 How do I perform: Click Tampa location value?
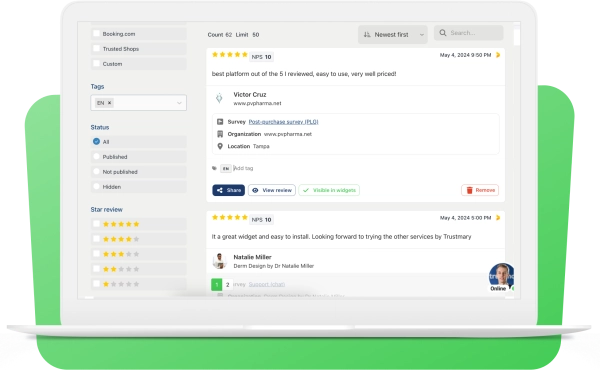(x=261, y=146)
